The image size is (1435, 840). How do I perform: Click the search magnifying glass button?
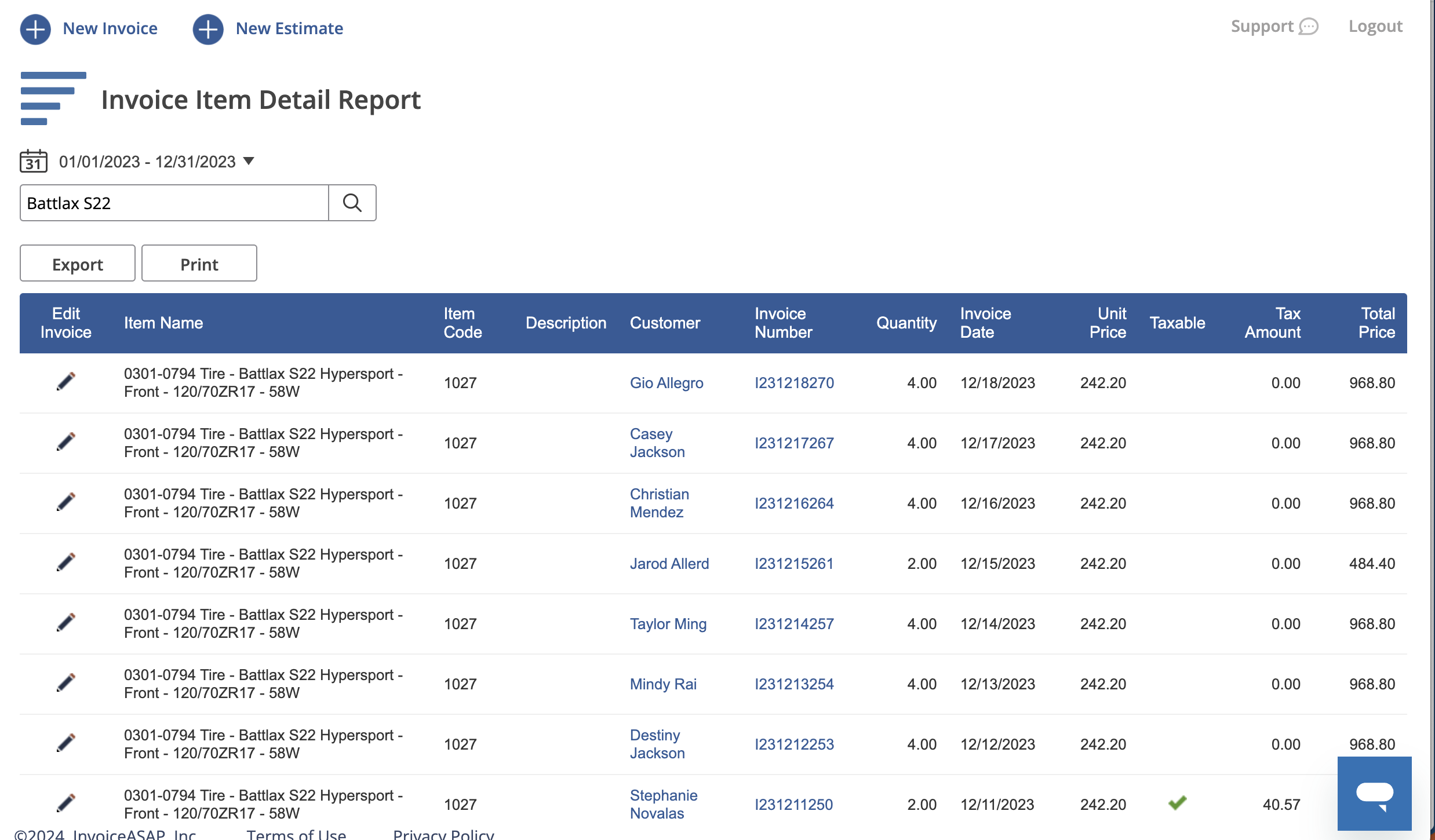point(352,203)
